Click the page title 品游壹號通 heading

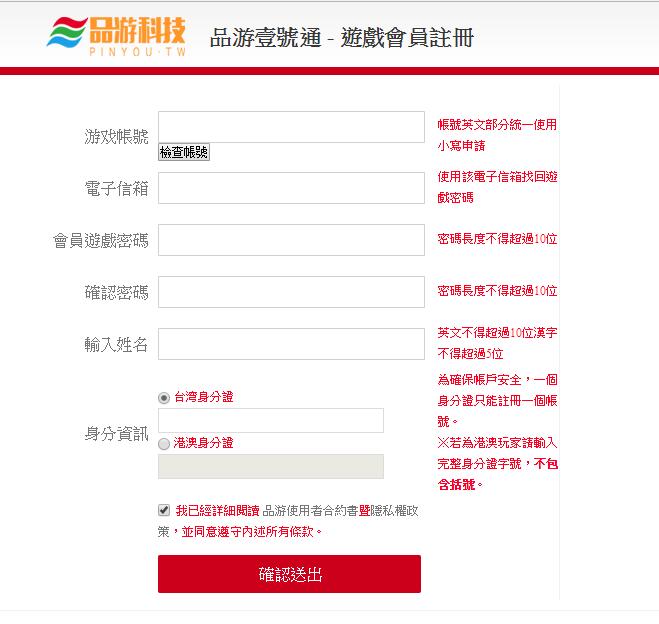pyautogui.click(x=342, y=38)
